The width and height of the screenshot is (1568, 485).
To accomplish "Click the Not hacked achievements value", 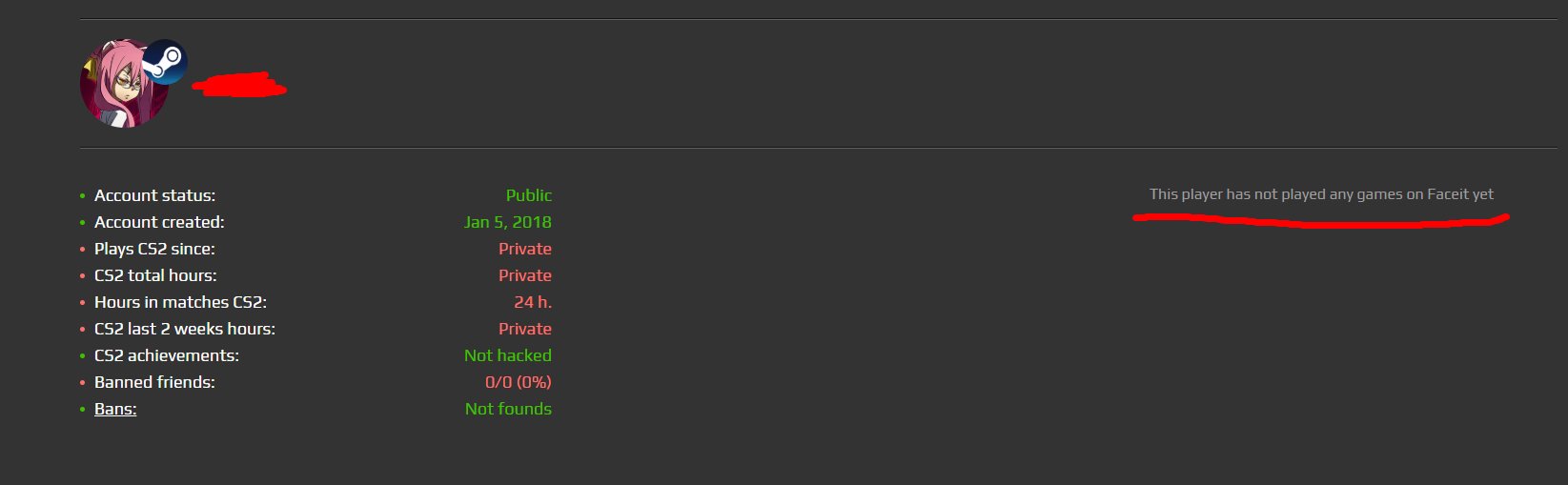I will pyautogui.click(x=507, y=355).
